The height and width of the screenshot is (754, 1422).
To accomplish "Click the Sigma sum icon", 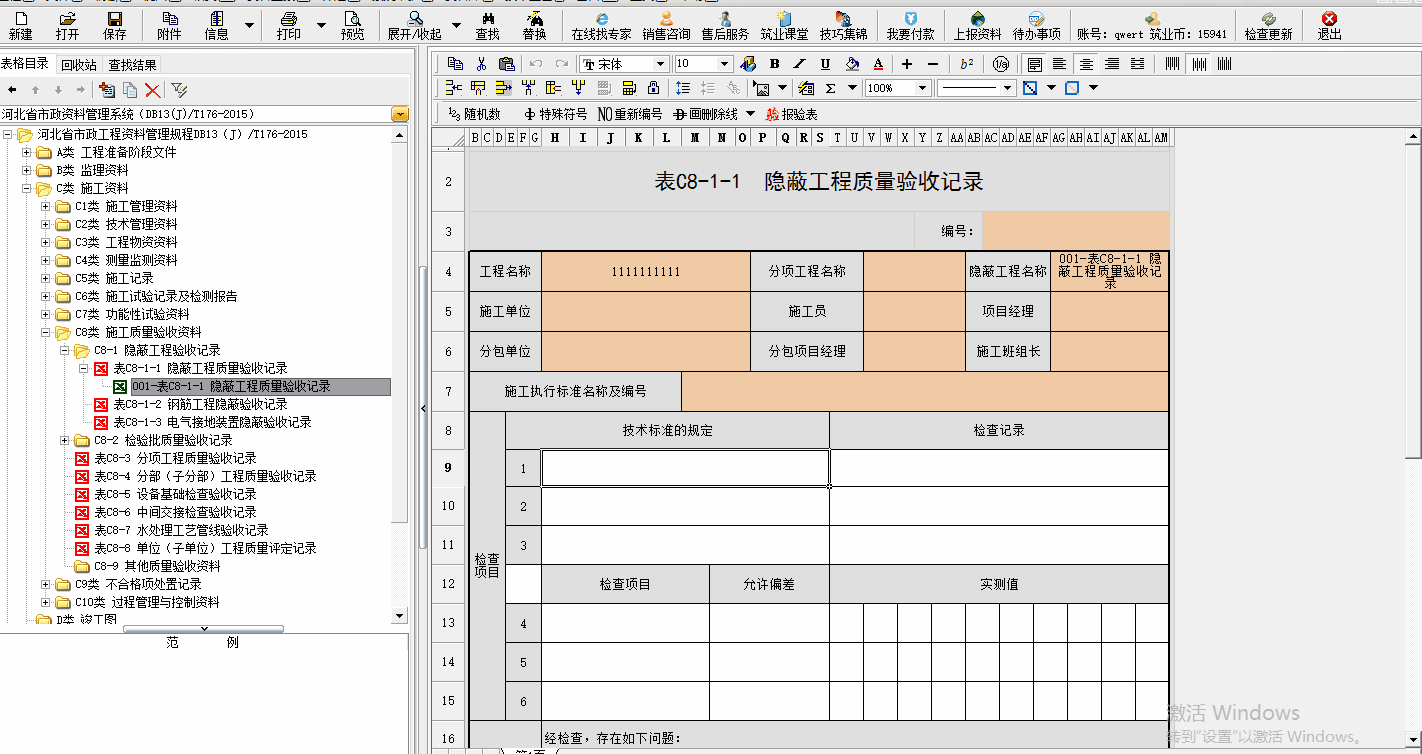I will (x=830, y=88).
